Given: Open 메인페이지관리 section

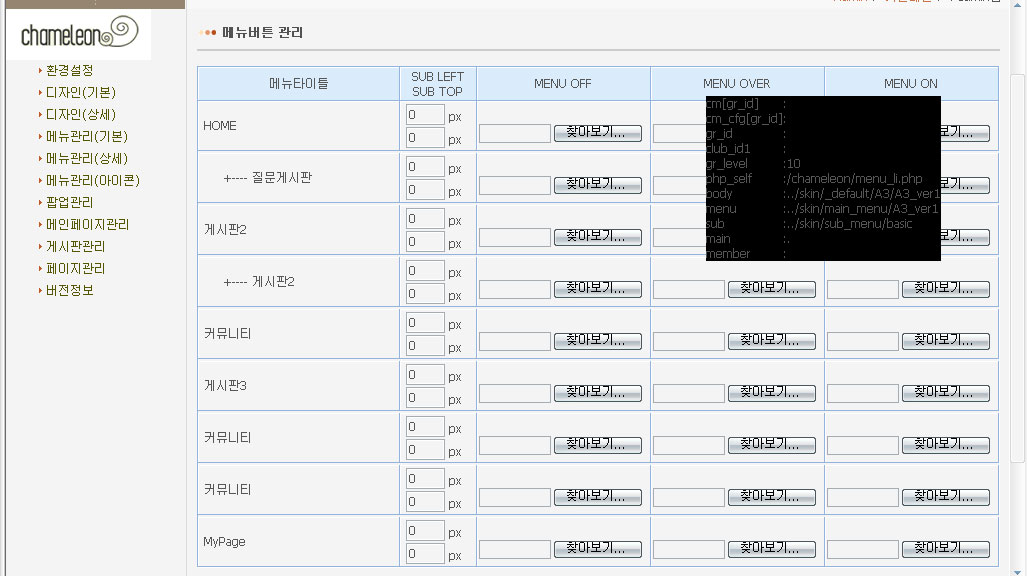Looking at the screenshot, I should tap(87, 224).
